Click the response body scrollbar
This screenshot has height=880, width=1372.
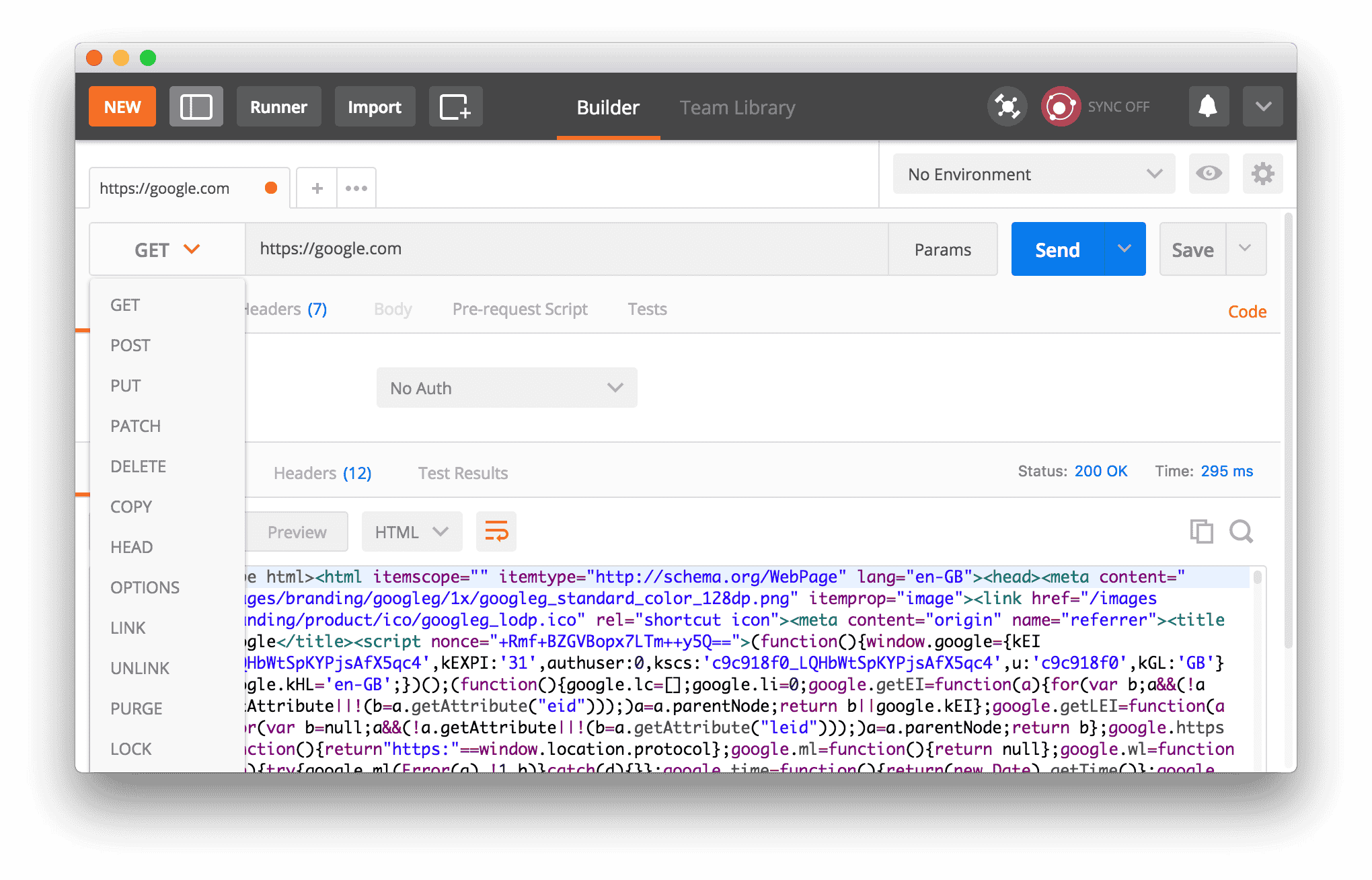coord(1257,577)
